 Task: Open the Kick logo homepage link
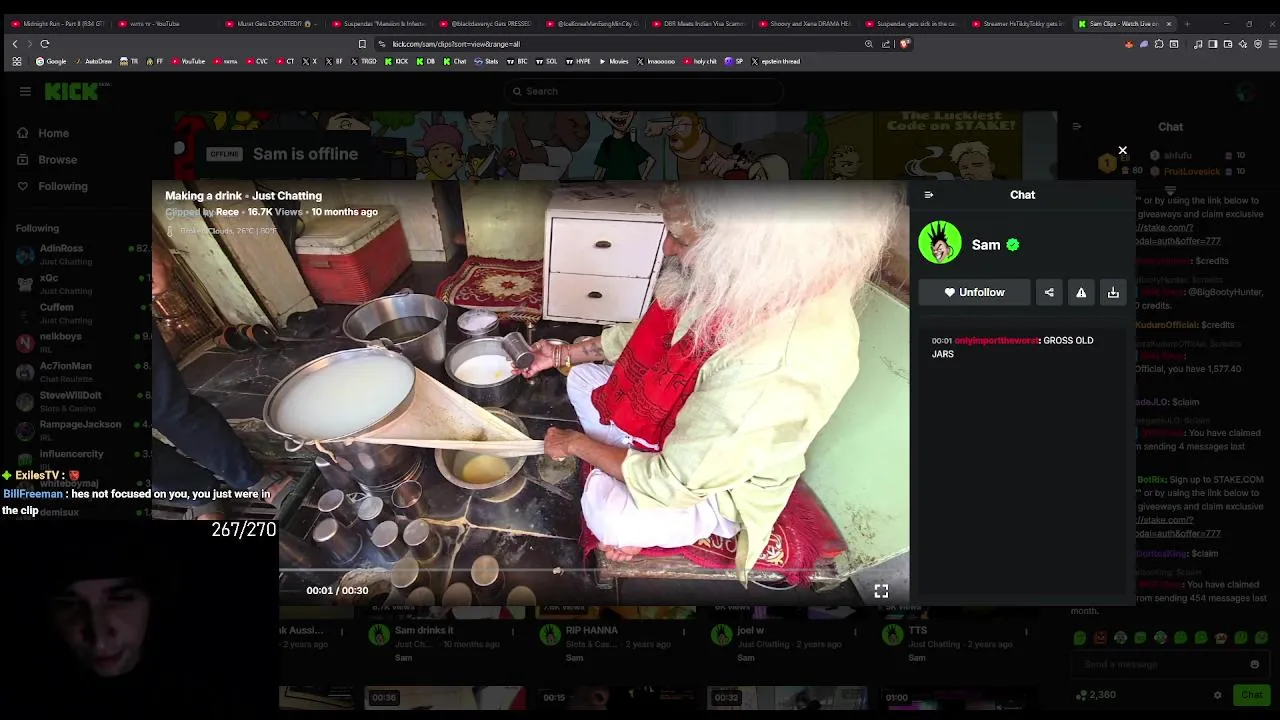tap(72, 91)
